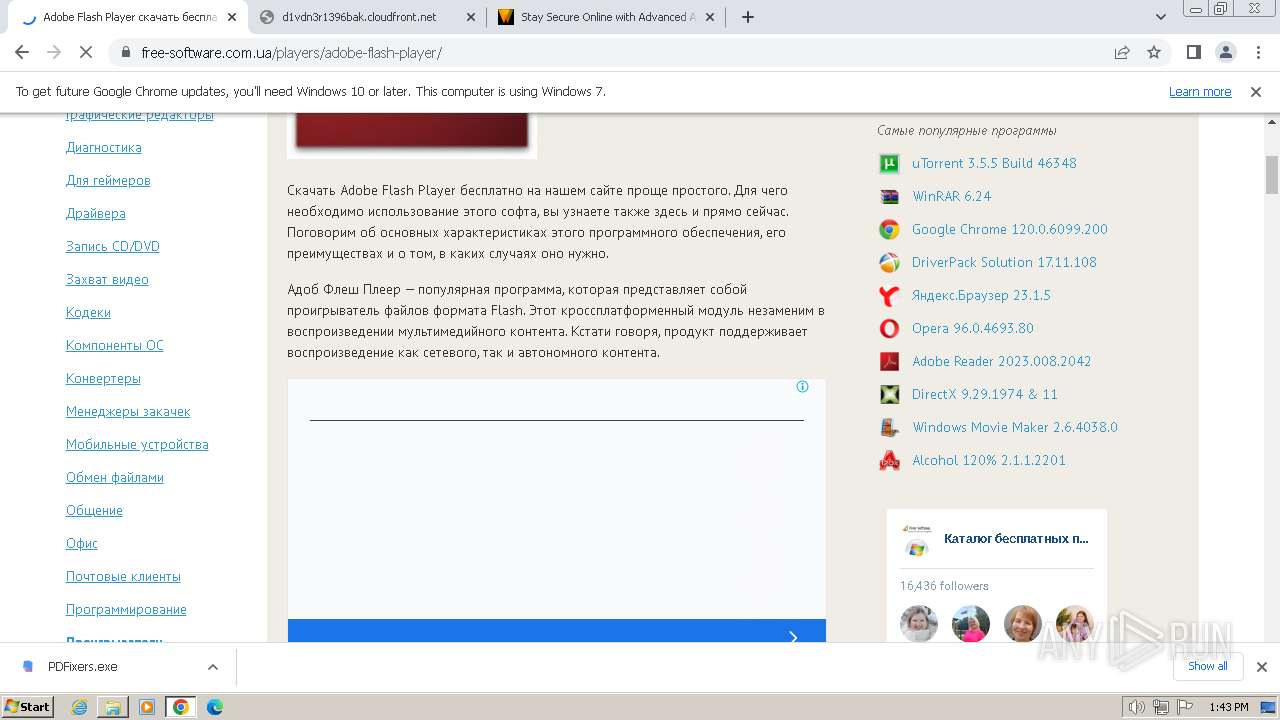The width and height of the screenshot is (1280, 720).
Task: Click the blue ad banner arrow
Action: pos(793,636)
